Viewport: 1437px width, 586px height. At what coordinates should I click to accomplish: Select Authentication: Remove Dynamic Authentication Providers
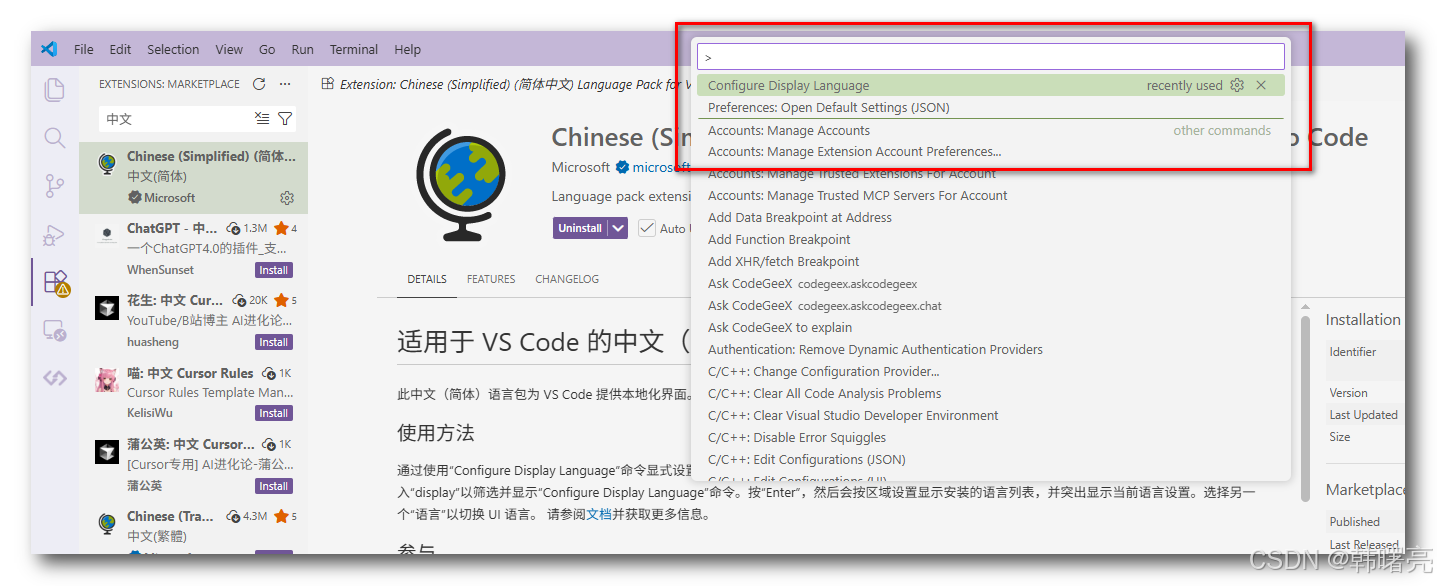pyautogui.click(x=990, y=350)
